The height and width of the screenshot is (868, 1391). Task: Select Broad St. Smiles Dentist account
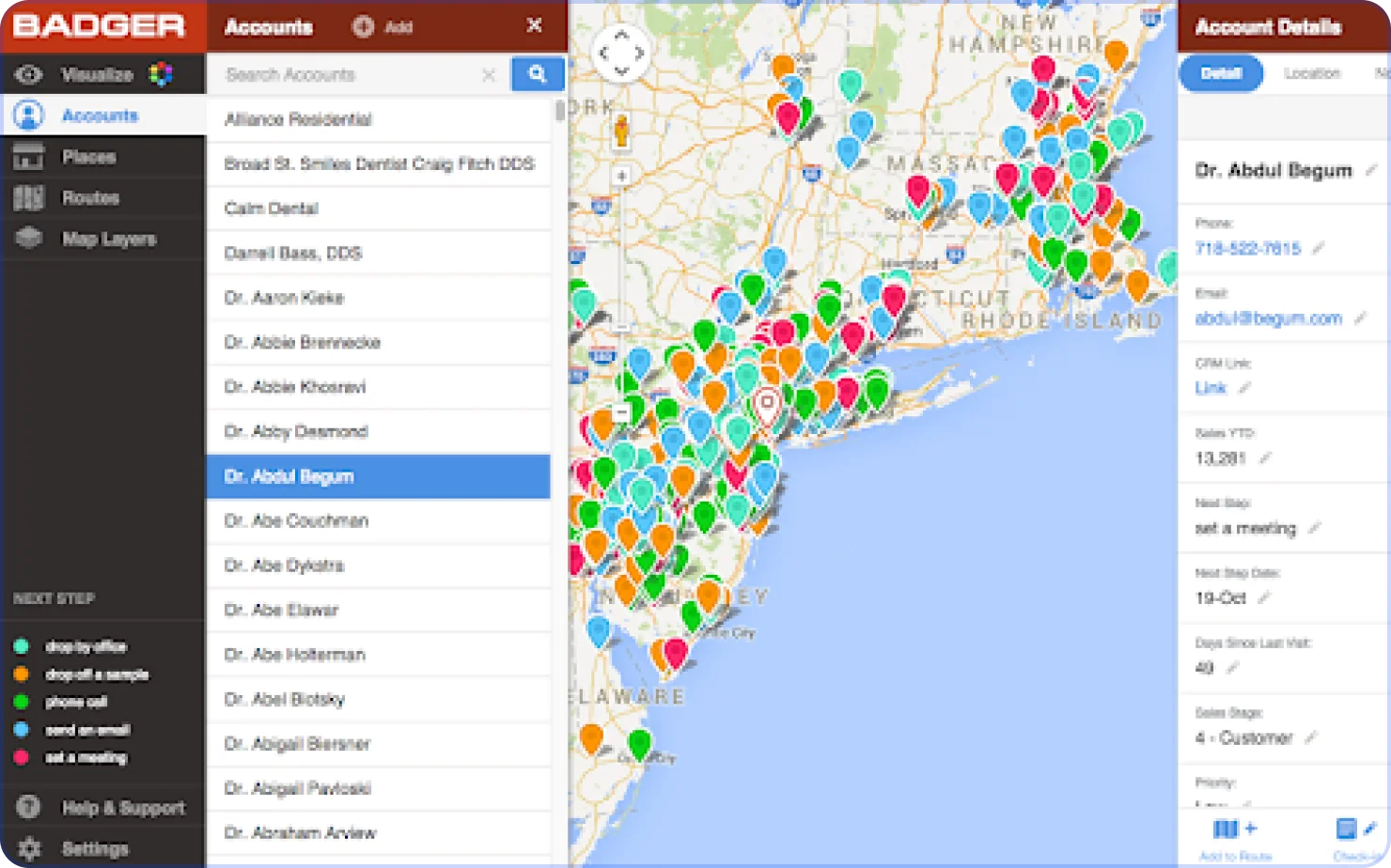point(378,163)
